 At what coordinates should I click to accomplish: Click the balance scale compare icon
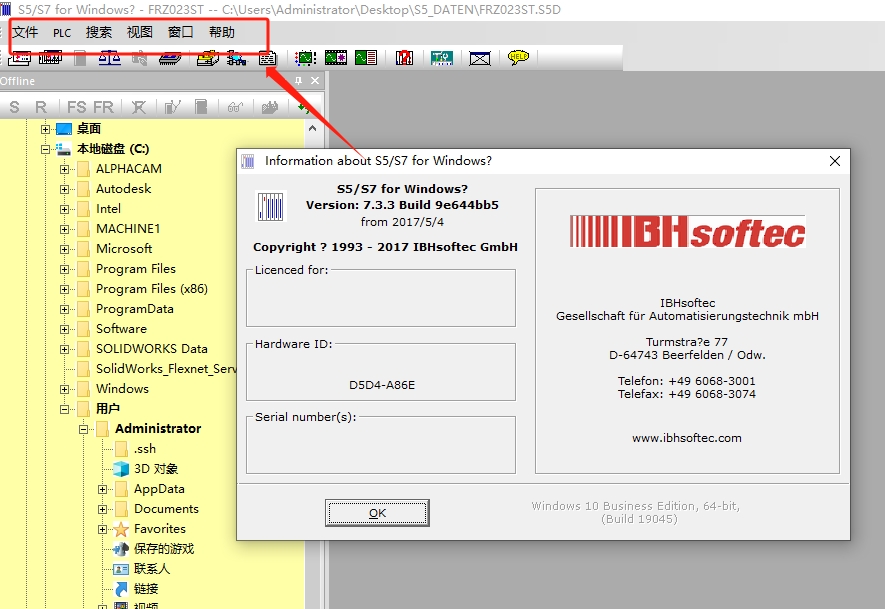[109, 58]
